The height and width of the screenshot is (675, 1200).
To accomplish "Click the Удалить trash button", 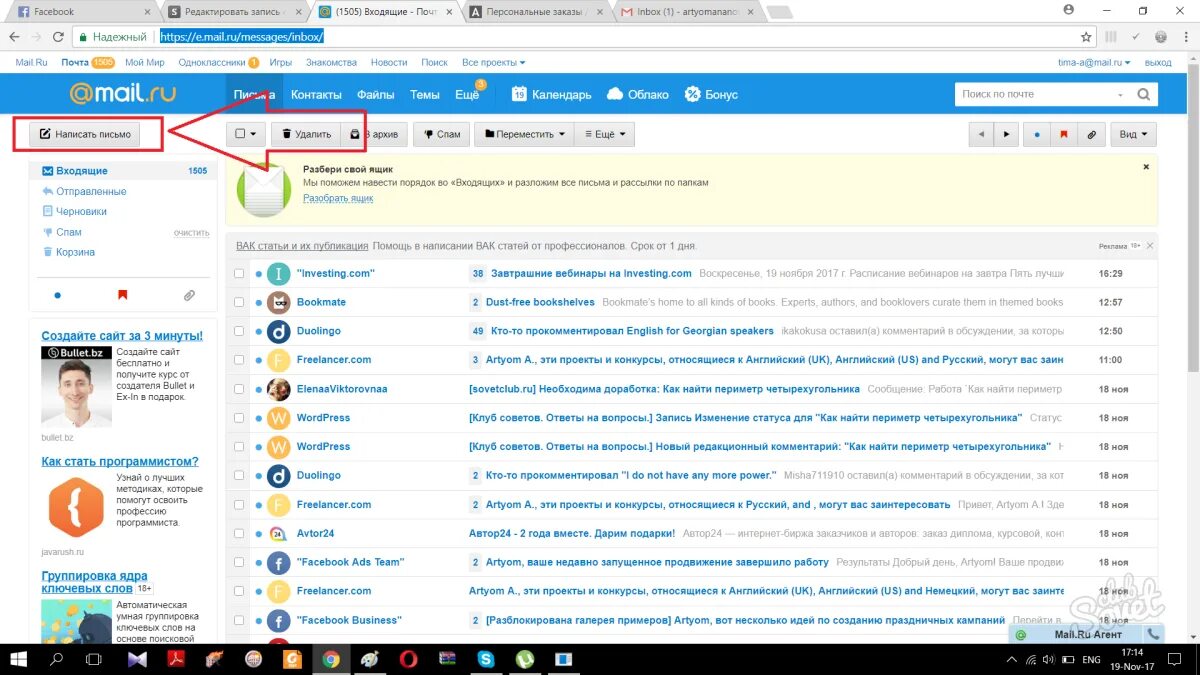I will coord(305,134).
